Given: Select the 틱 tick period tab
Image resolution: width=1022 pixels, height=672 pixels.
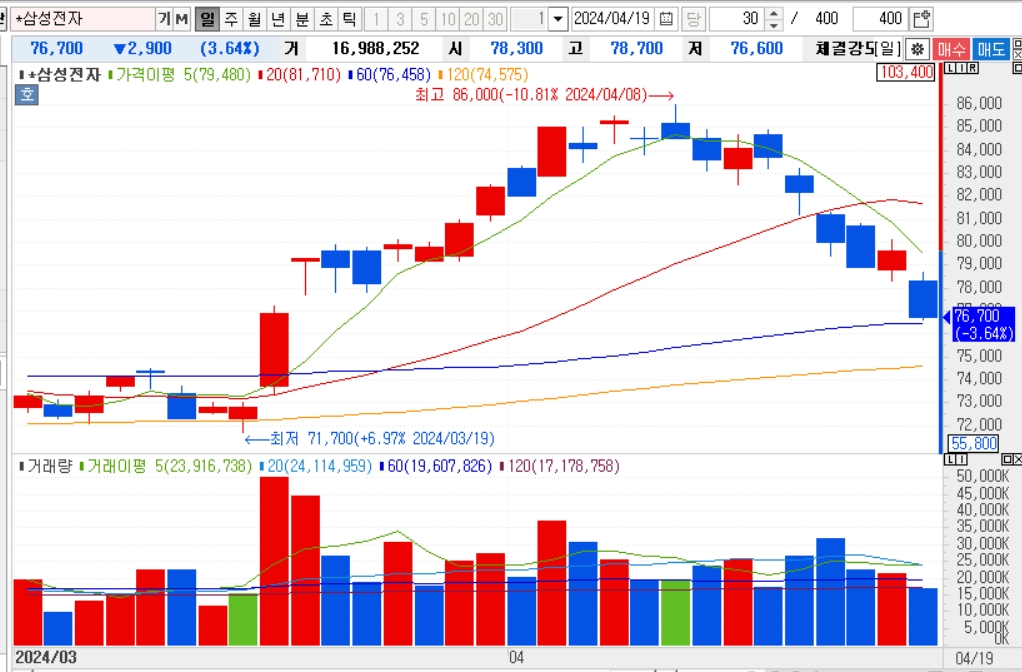Looking at the screenshot, I should pyautogui.click(x=349, y=19).
